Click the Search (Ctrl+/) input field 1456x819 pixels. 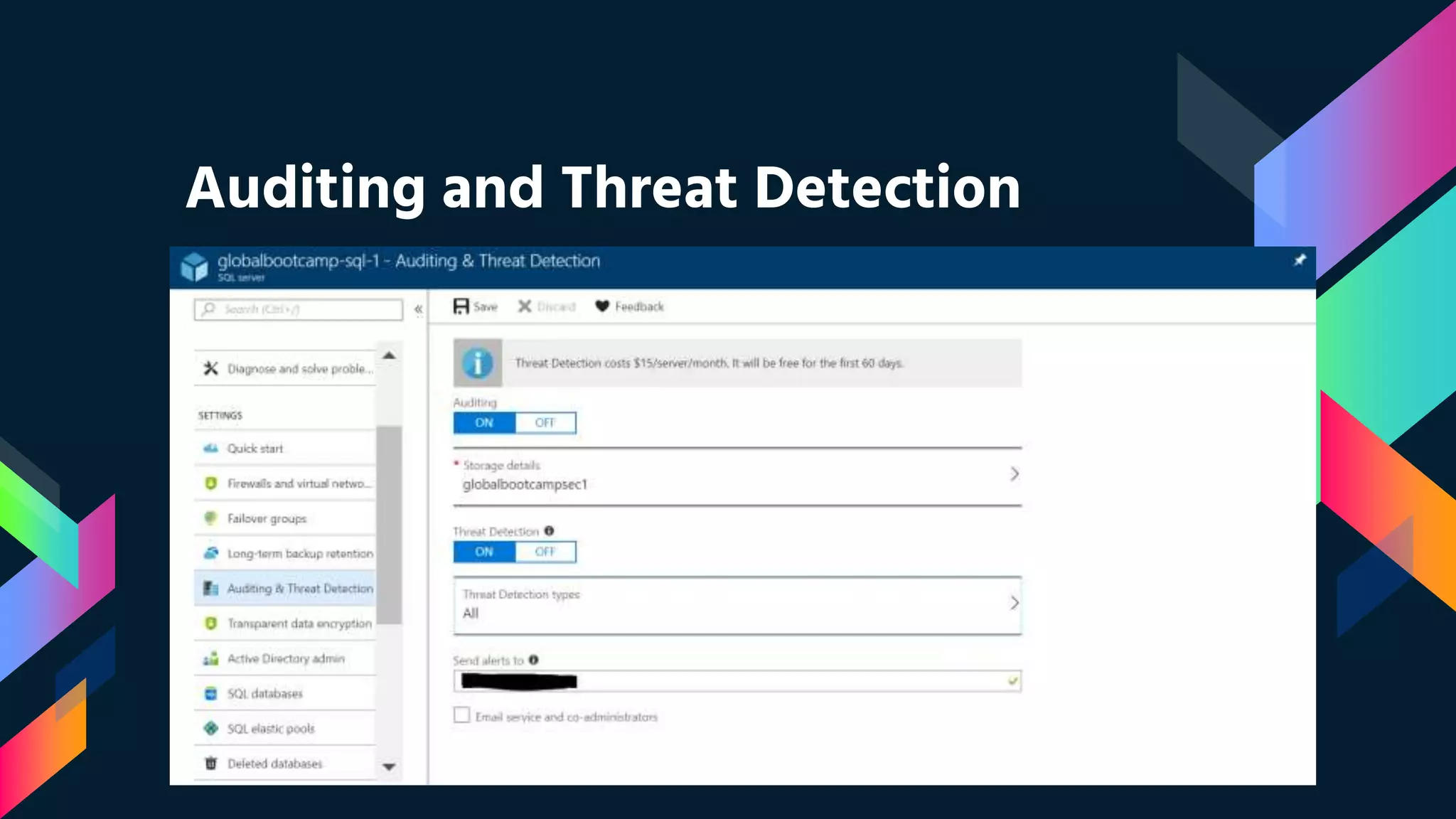pos(299,309)
